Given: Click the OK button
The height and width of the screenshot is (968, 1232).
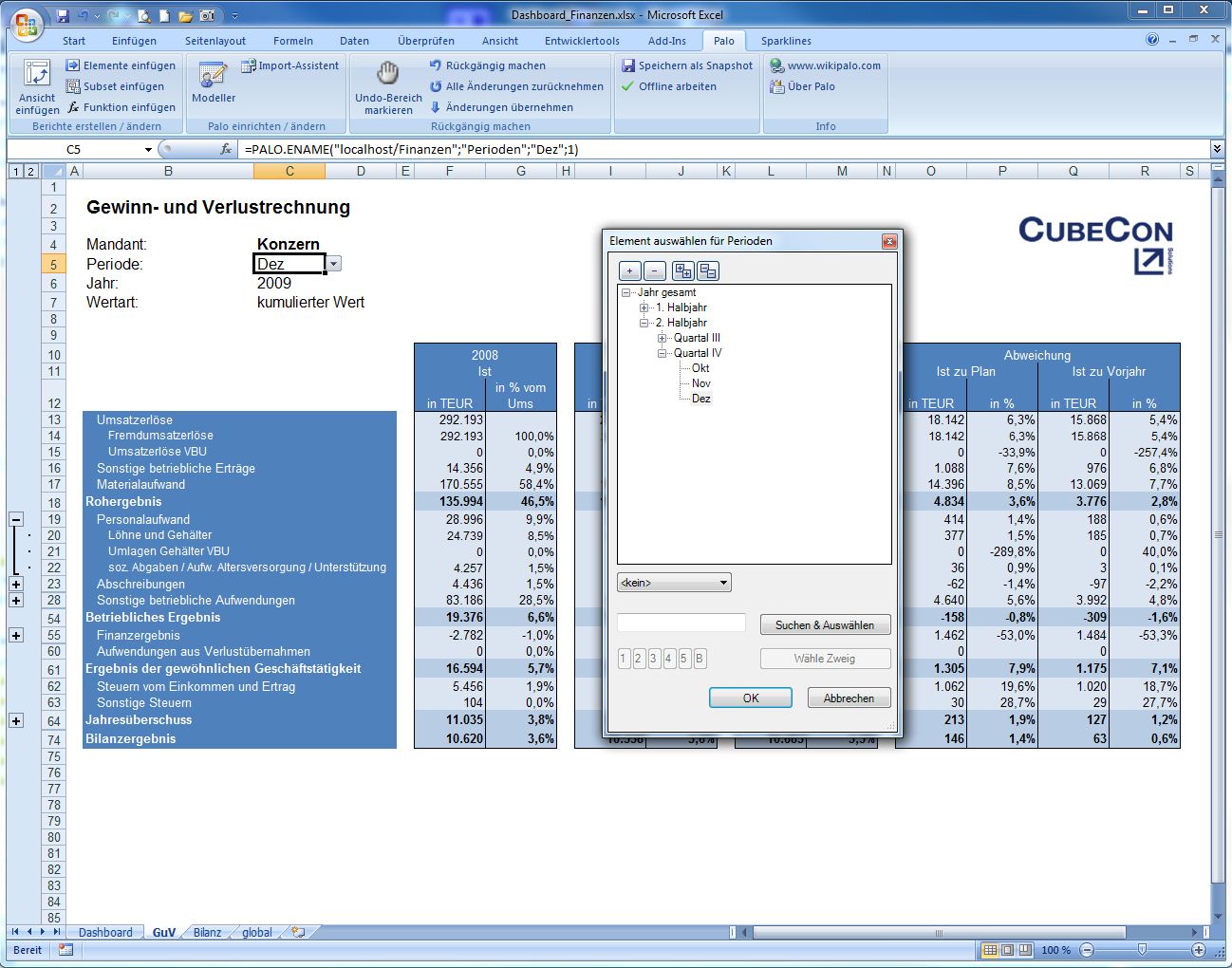Looking at the screenshot, I should (750, 698).
